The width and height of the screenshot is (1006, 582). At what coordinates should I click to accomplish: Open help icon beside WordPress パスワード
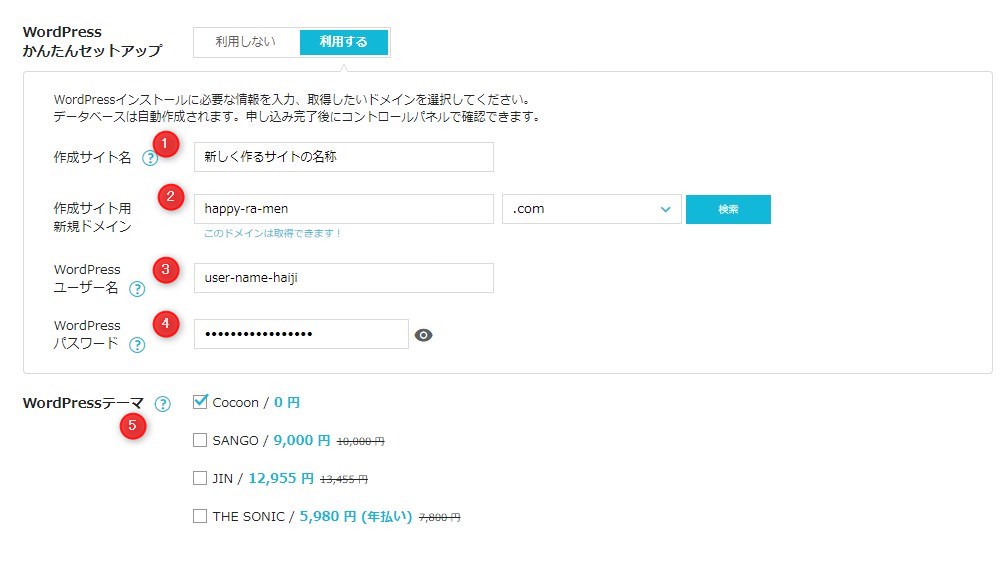(137, 345)
